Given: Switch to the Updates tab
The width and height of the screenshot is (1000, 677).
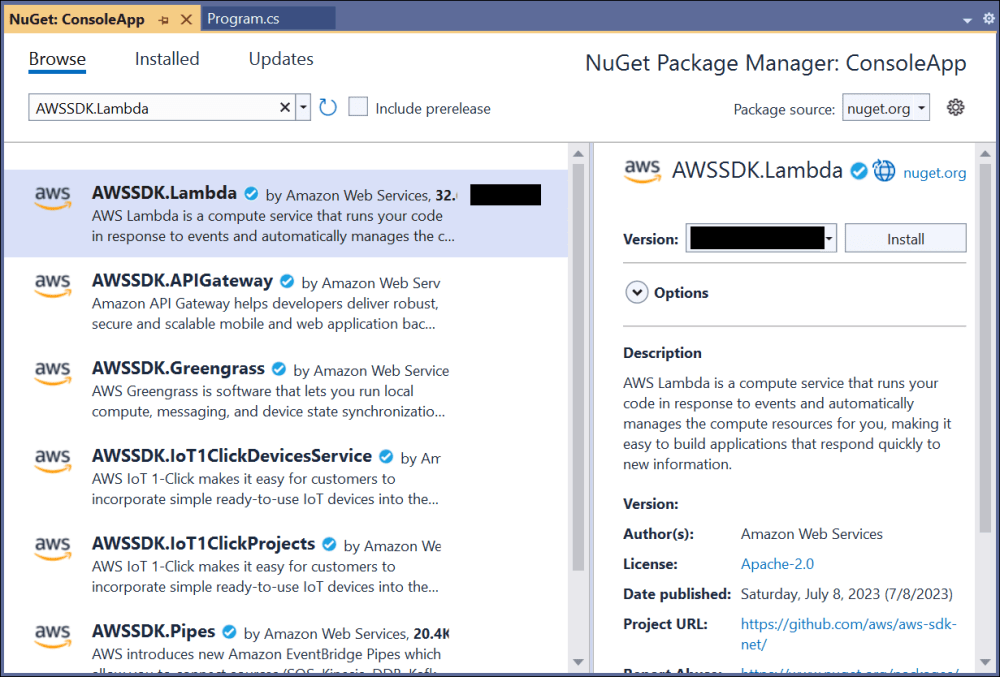Looking at the screenshot, I should (281, 59).
